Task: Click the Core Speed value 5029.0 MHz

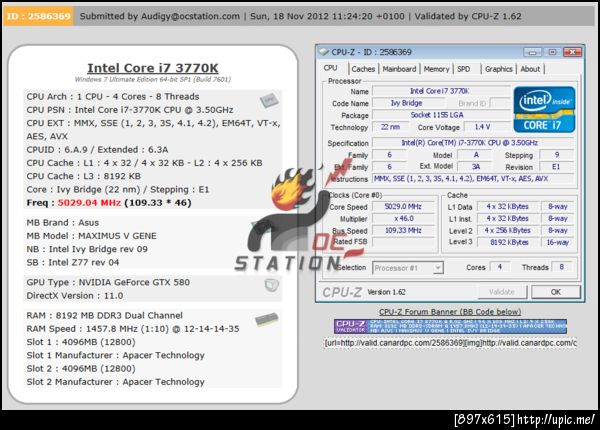Action: coord(403,207)
